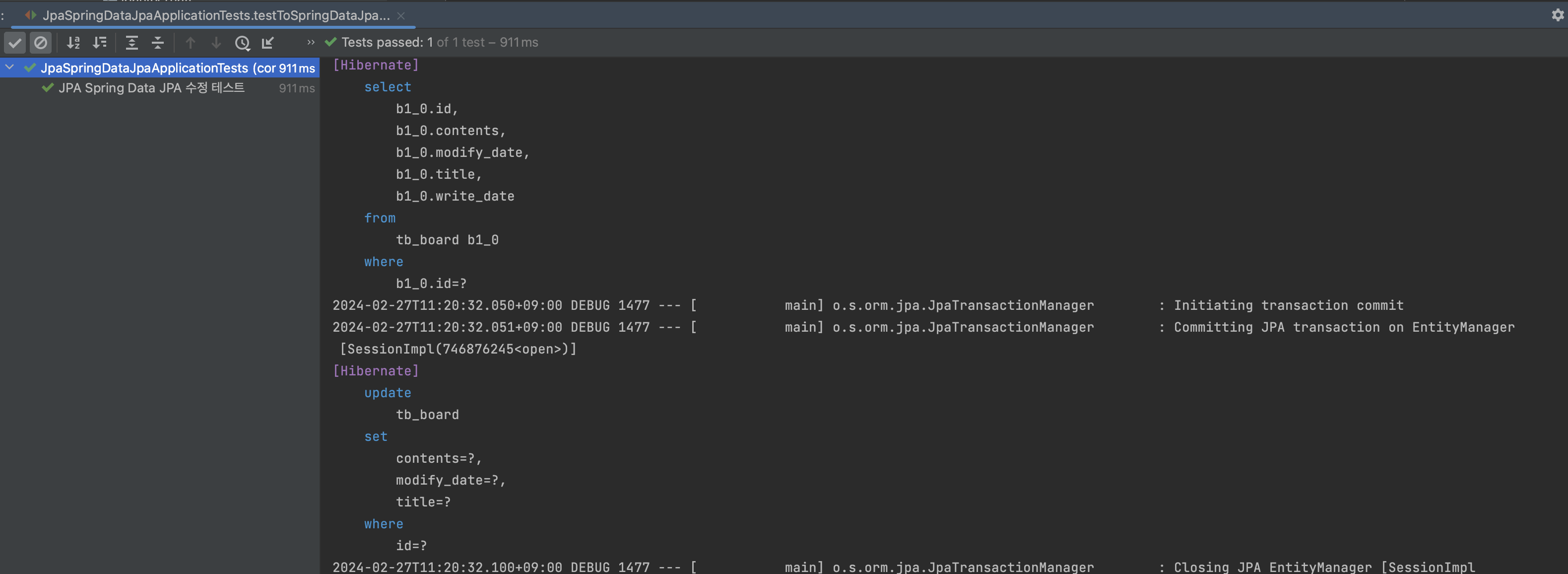Click the 'select' SQL keyword
The width and height of the screenshot is (1568, 574).
[x=388, y=87]
